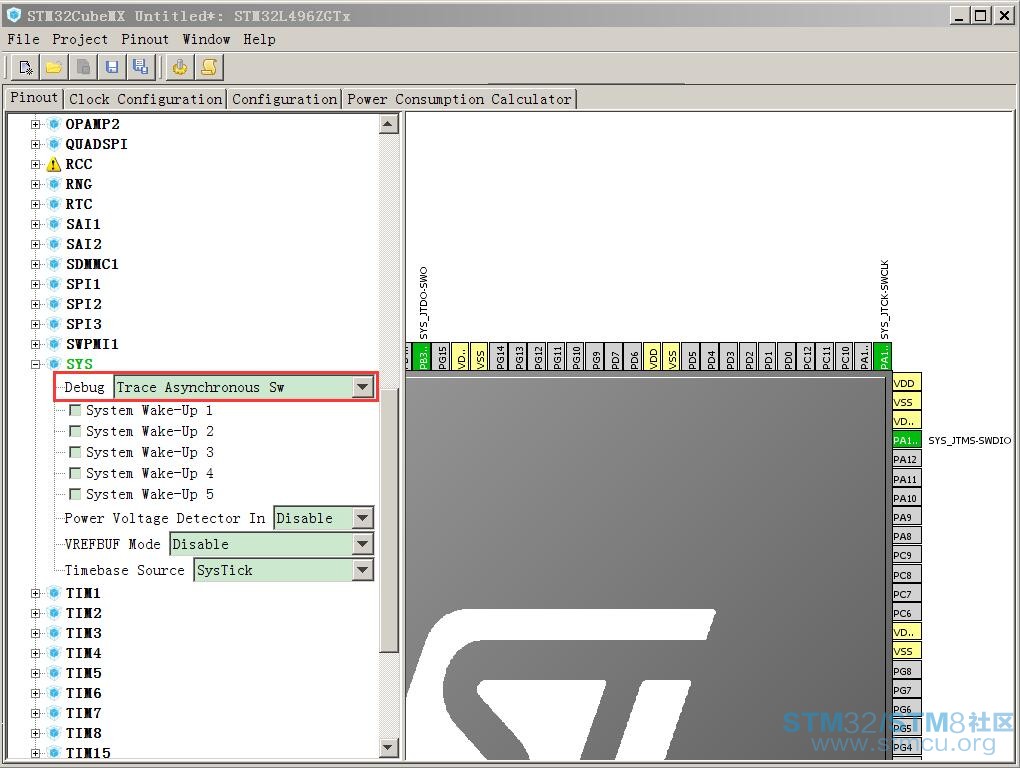1020x768 pixels.
Task: Select the SPI3 tree entry
Action: click(x=83, y=324)
